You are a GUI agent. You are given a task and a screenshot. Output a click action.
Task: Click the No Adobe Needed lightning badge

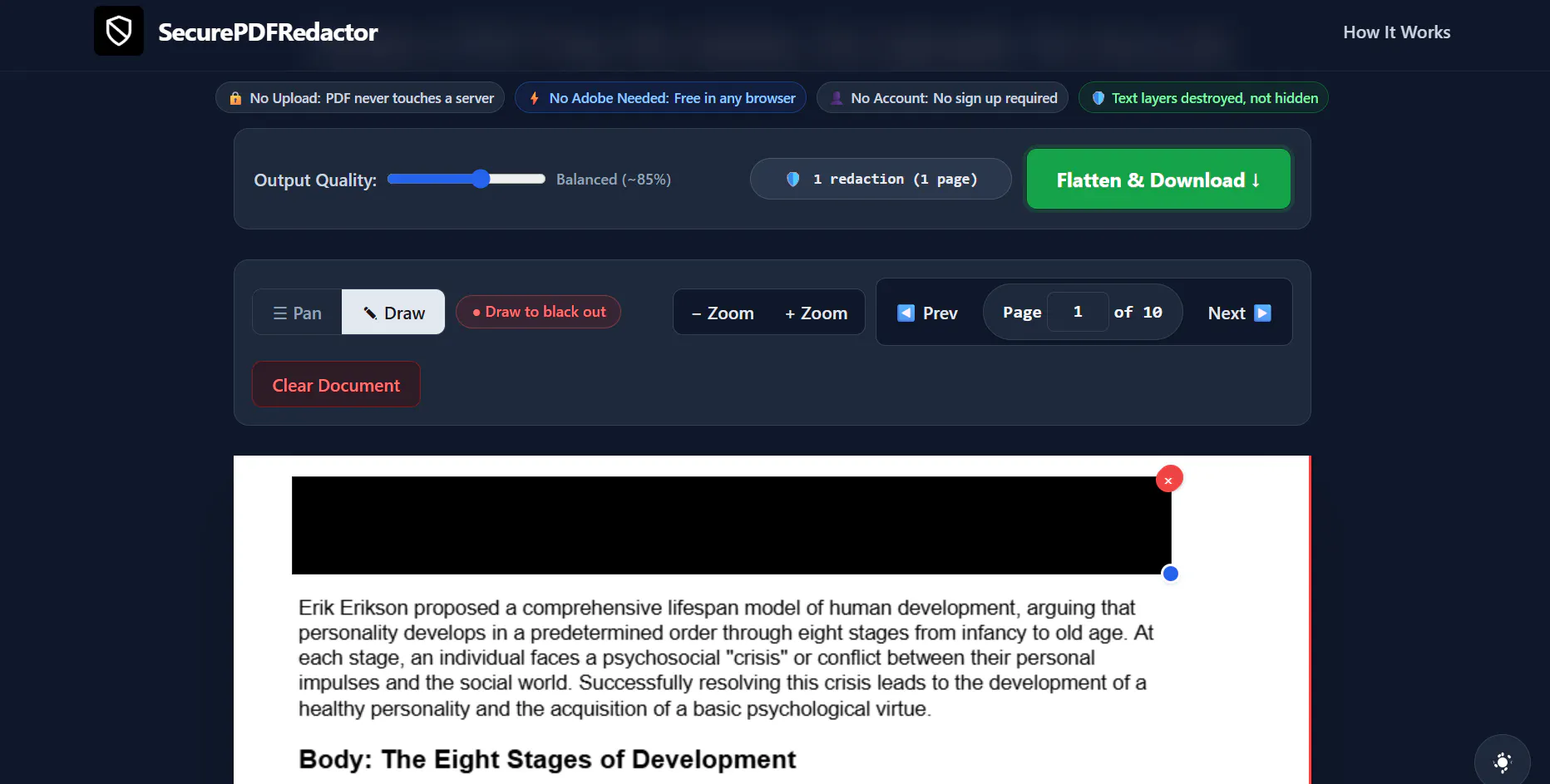(660, 98)
